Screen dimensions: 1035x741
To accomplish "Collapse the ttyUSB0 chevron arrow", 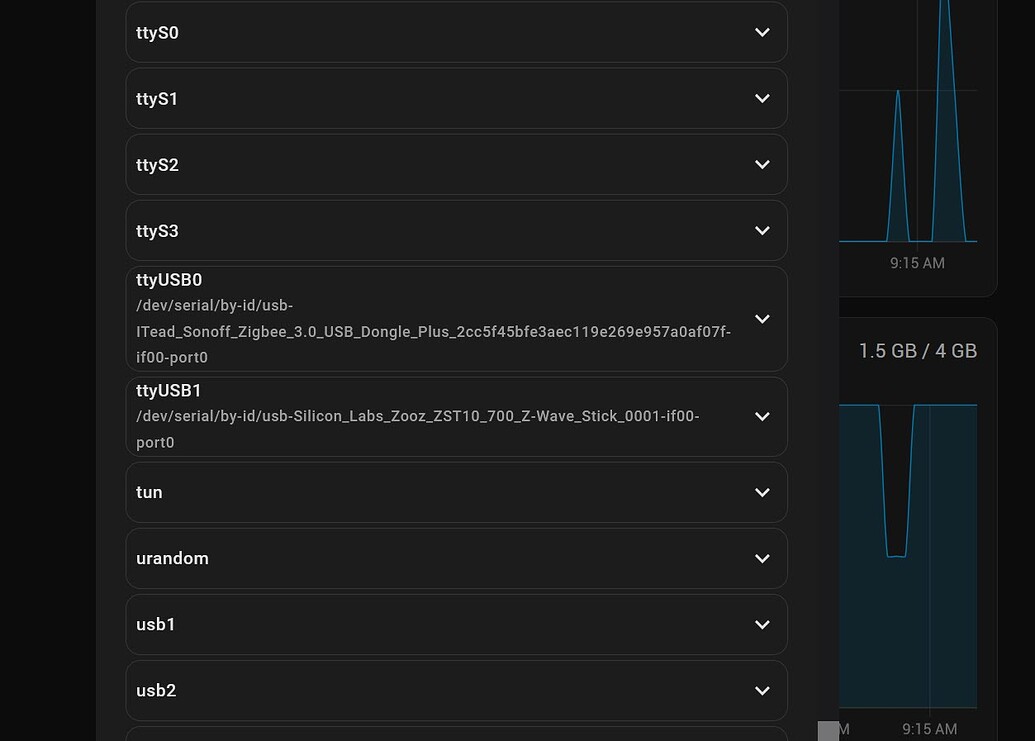I will point(761,318).
